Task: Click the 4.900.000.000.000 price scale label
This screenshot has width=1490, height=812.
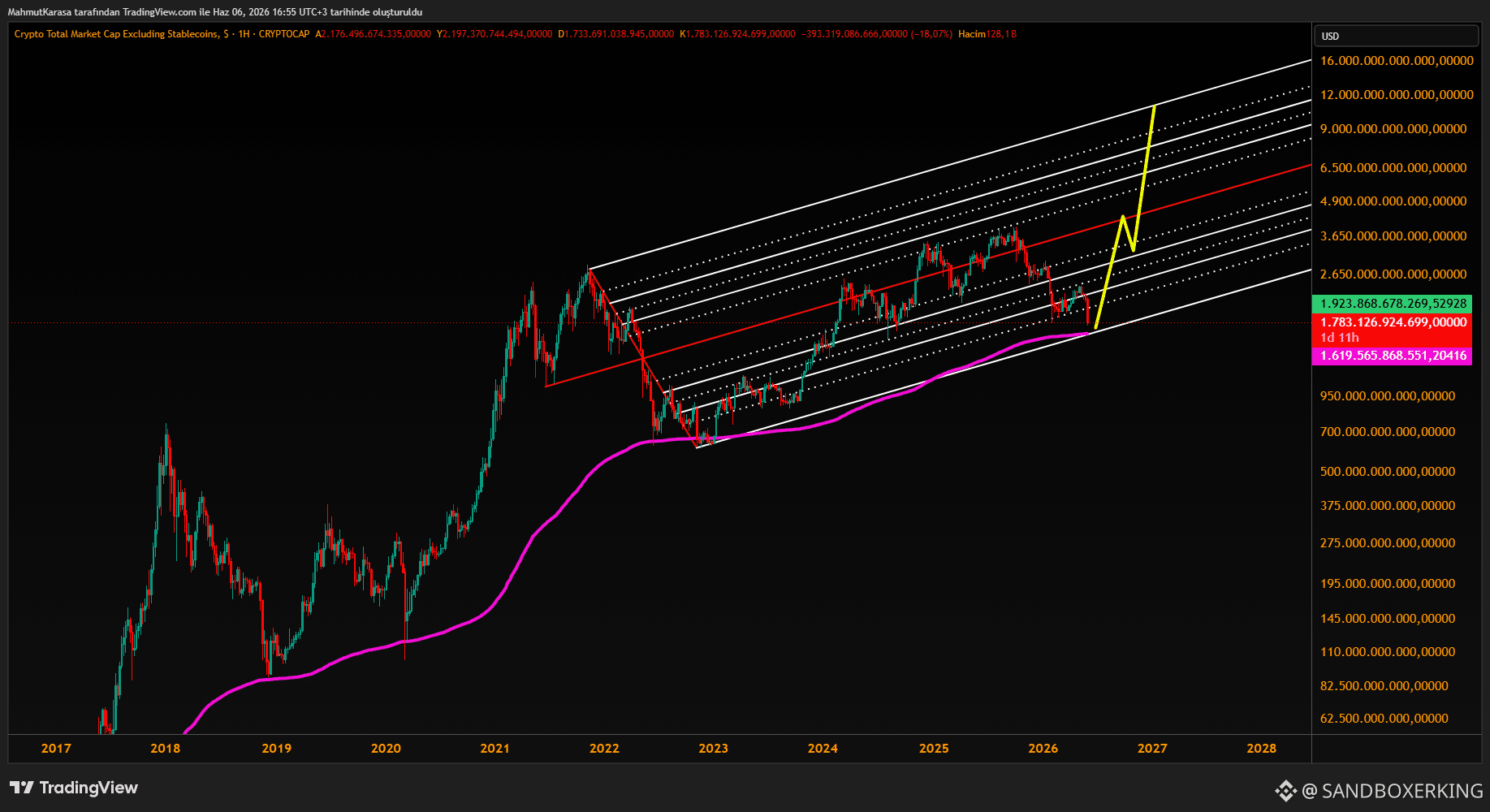Action: [1393, 201]
